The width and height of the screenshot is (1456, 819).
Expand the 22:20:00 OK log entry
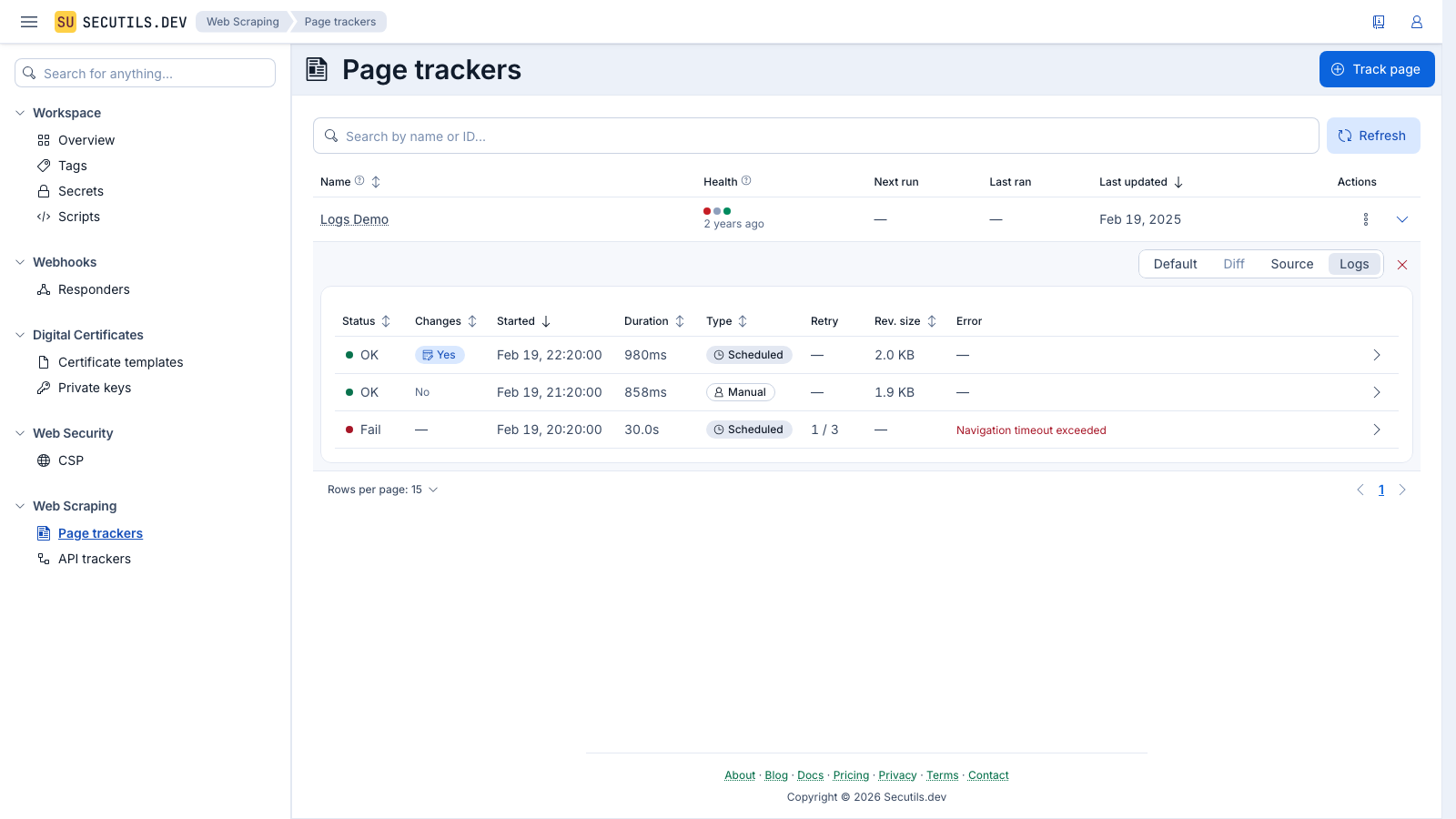pyautogui.click(x=1377, y=355)
